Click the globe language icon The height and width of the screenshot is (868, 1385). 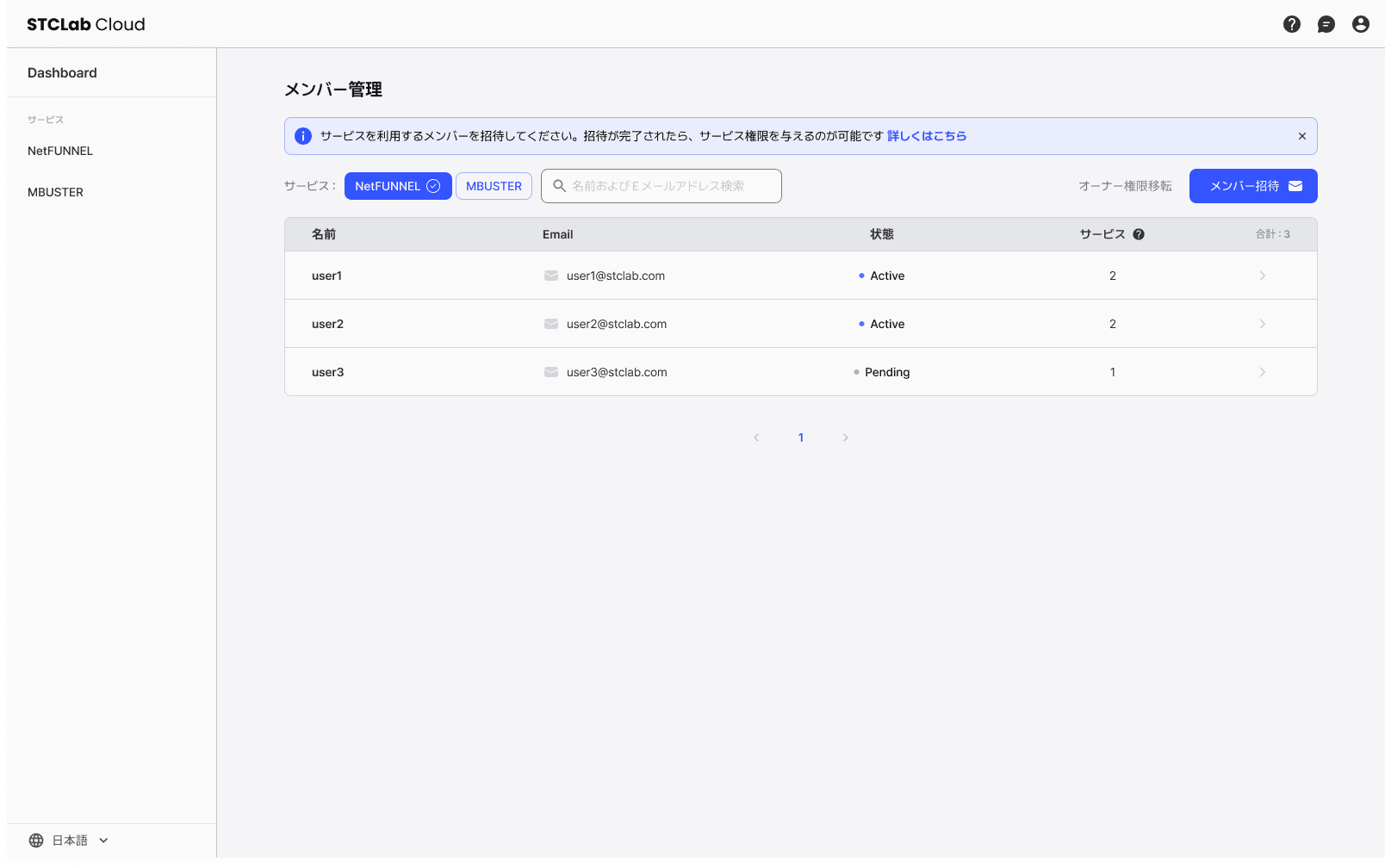tap(36, 840)
